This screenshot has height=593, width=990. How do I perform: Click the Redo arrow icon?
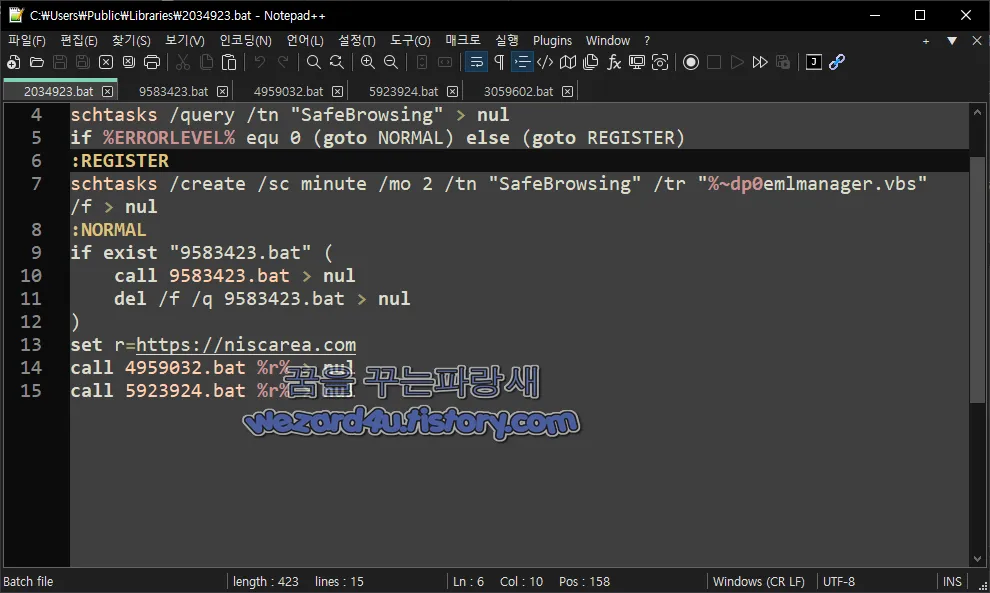tap(283, 62)
